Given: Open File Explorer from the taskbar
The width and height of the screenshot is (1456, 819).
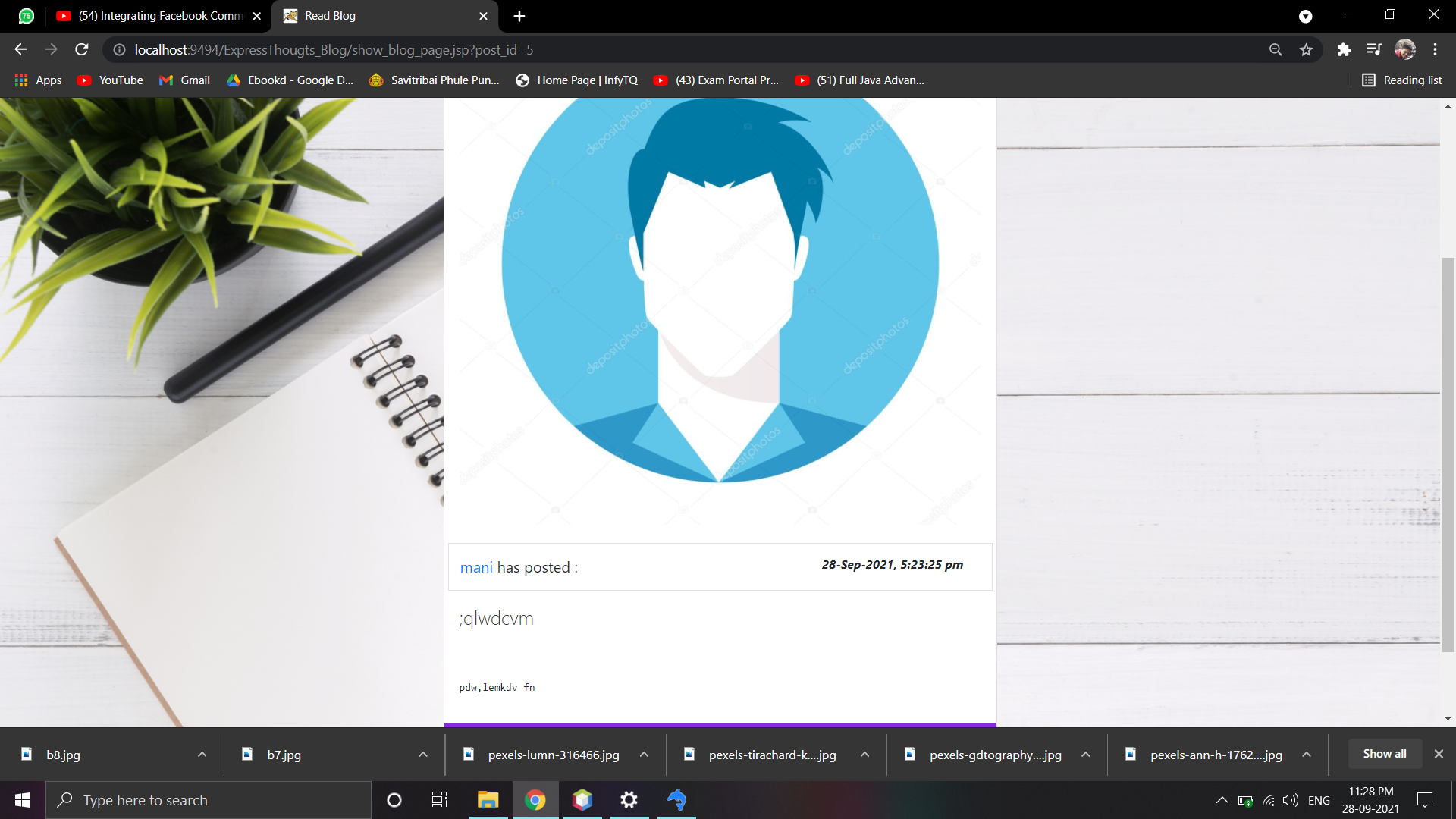Looking at the screenshot, I should pyautogui.click(x=488, y=800).
